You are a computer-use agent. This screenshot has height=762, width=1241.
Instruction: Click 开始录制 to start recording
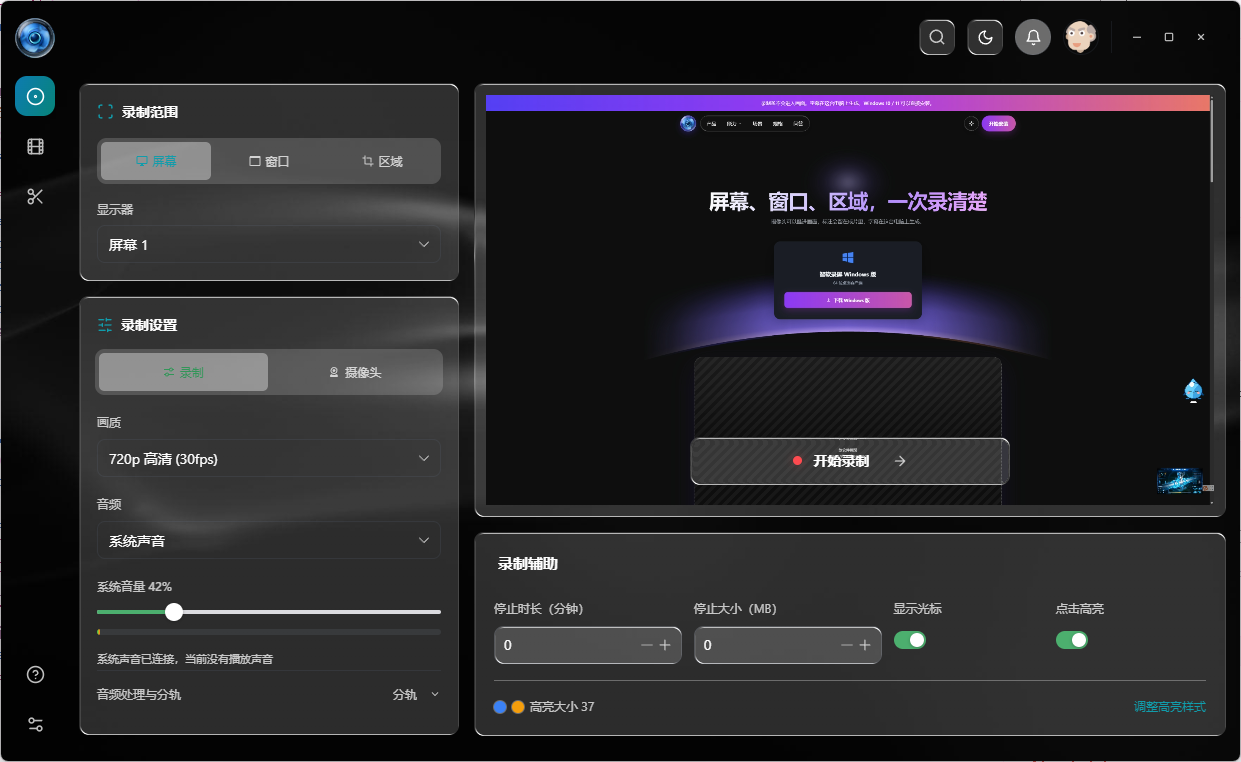[x=850, y=461]
